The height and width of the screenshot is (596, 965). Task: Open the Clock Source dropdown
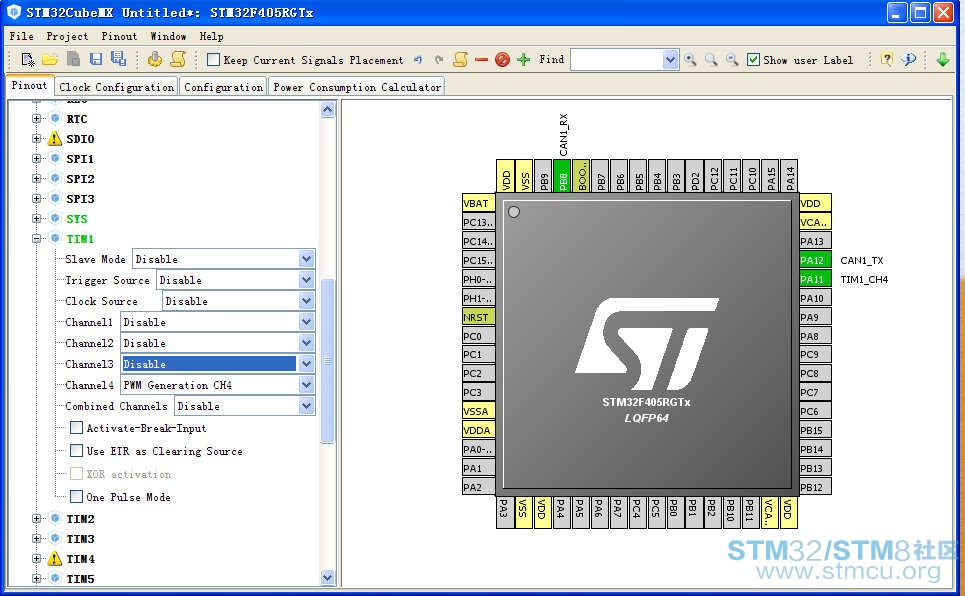(306, 300)
